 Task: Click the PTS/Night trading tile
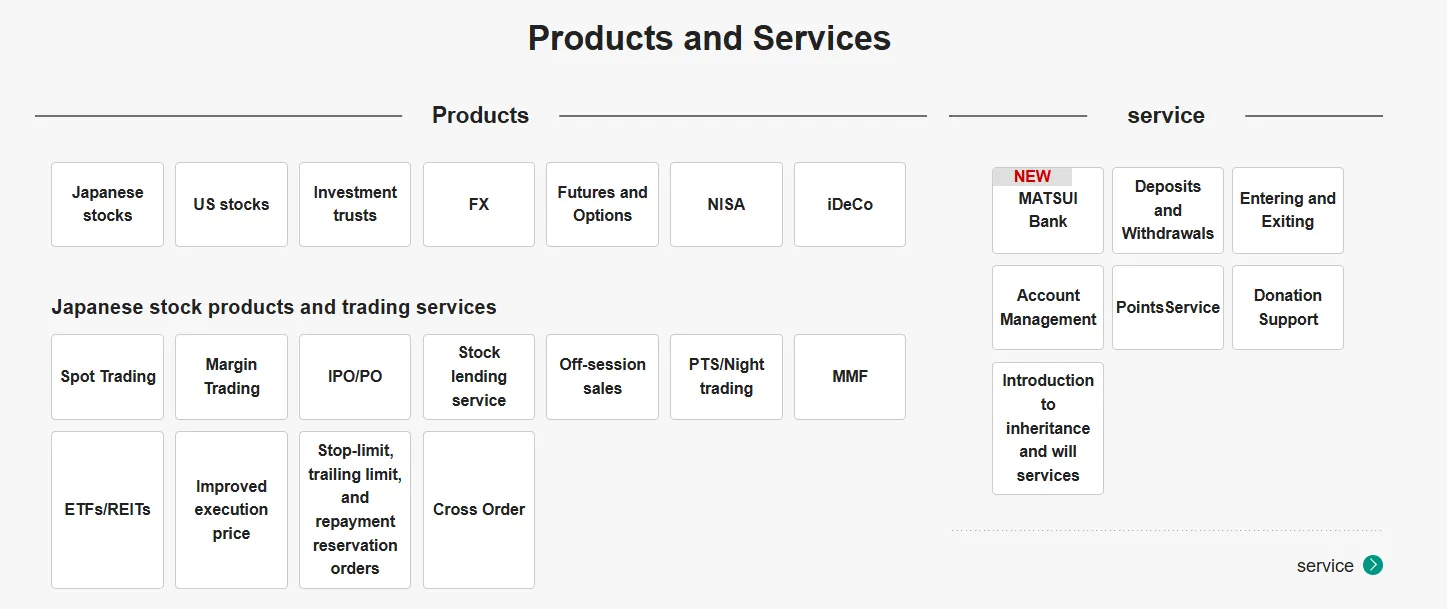pyautogui.click(x=726, y=377)
